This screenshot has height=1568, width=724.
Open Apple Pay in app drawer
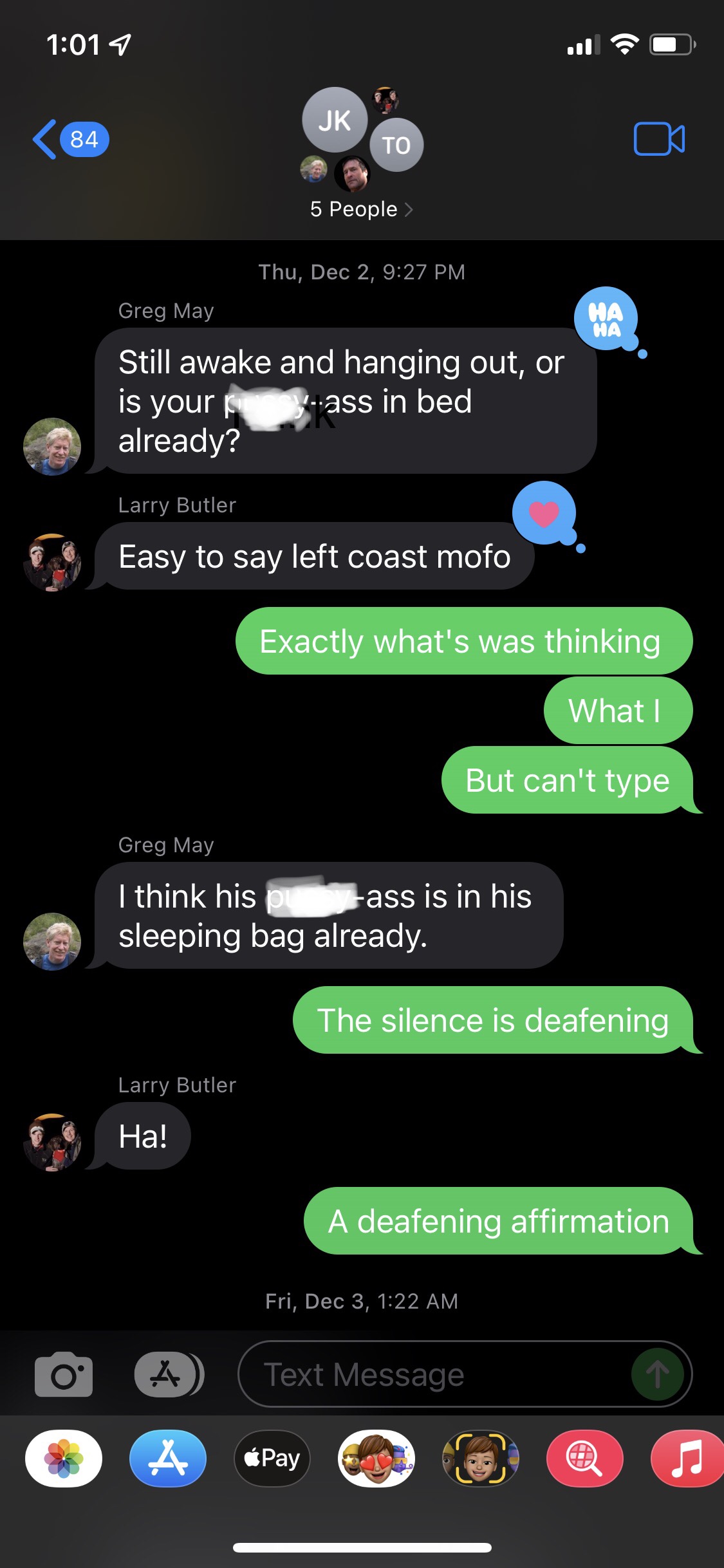click(272, 1458)
